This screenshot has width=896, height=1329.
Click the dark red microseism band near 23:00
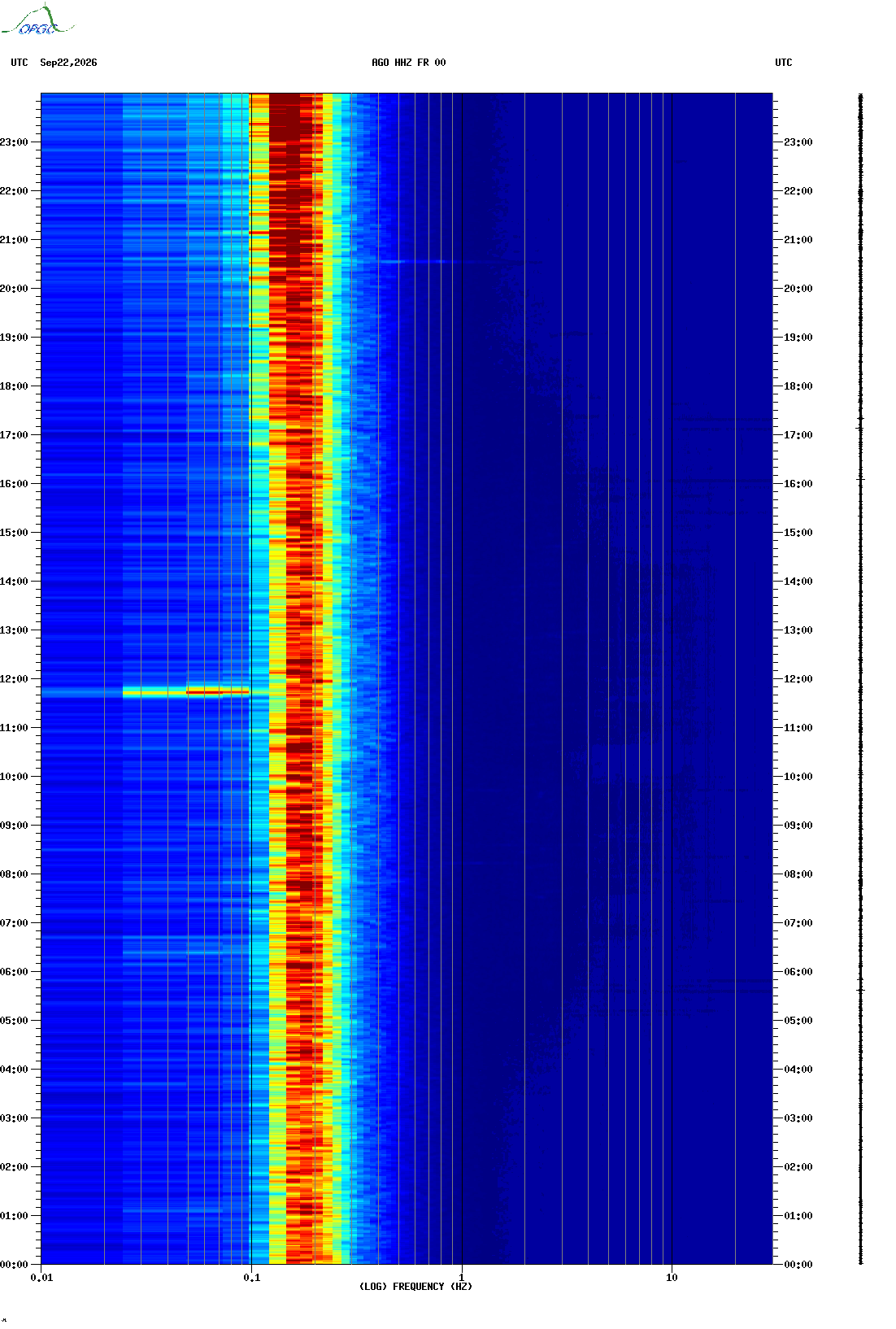(285, 142)
